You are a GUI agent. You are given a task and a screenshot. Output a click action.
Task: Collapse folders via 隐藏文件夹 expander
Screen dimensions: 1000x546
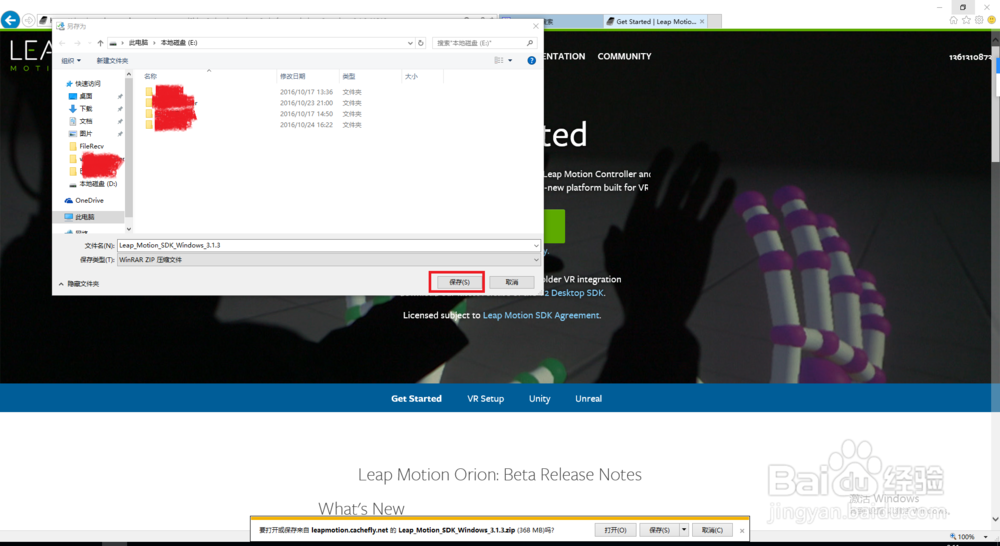coord(79,284)
